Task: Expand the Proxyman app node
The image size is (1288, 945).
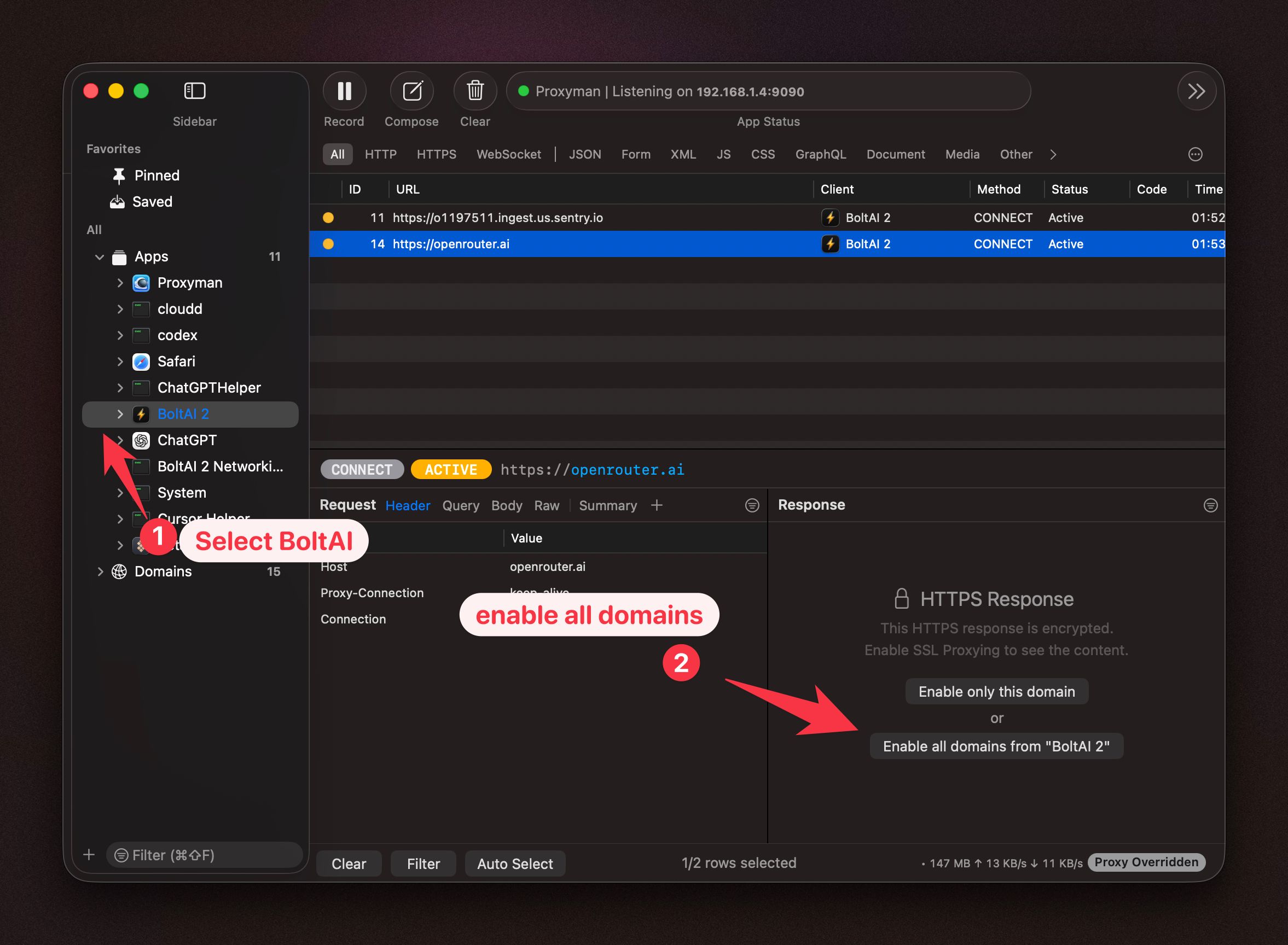Action: pos(120,283)
